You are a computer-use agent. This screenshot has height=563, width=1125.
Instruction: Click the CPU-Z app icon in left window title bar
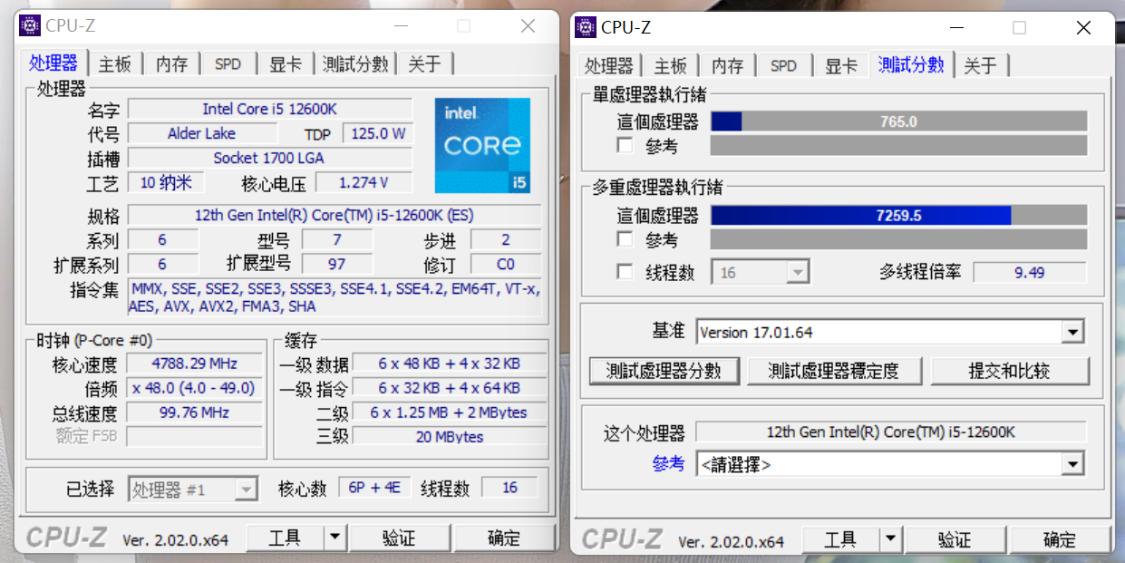click(x=30, y=26)
